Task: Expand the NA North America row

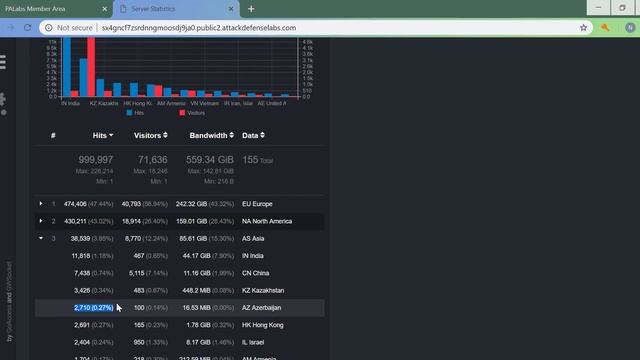Action: pos(41,221)
